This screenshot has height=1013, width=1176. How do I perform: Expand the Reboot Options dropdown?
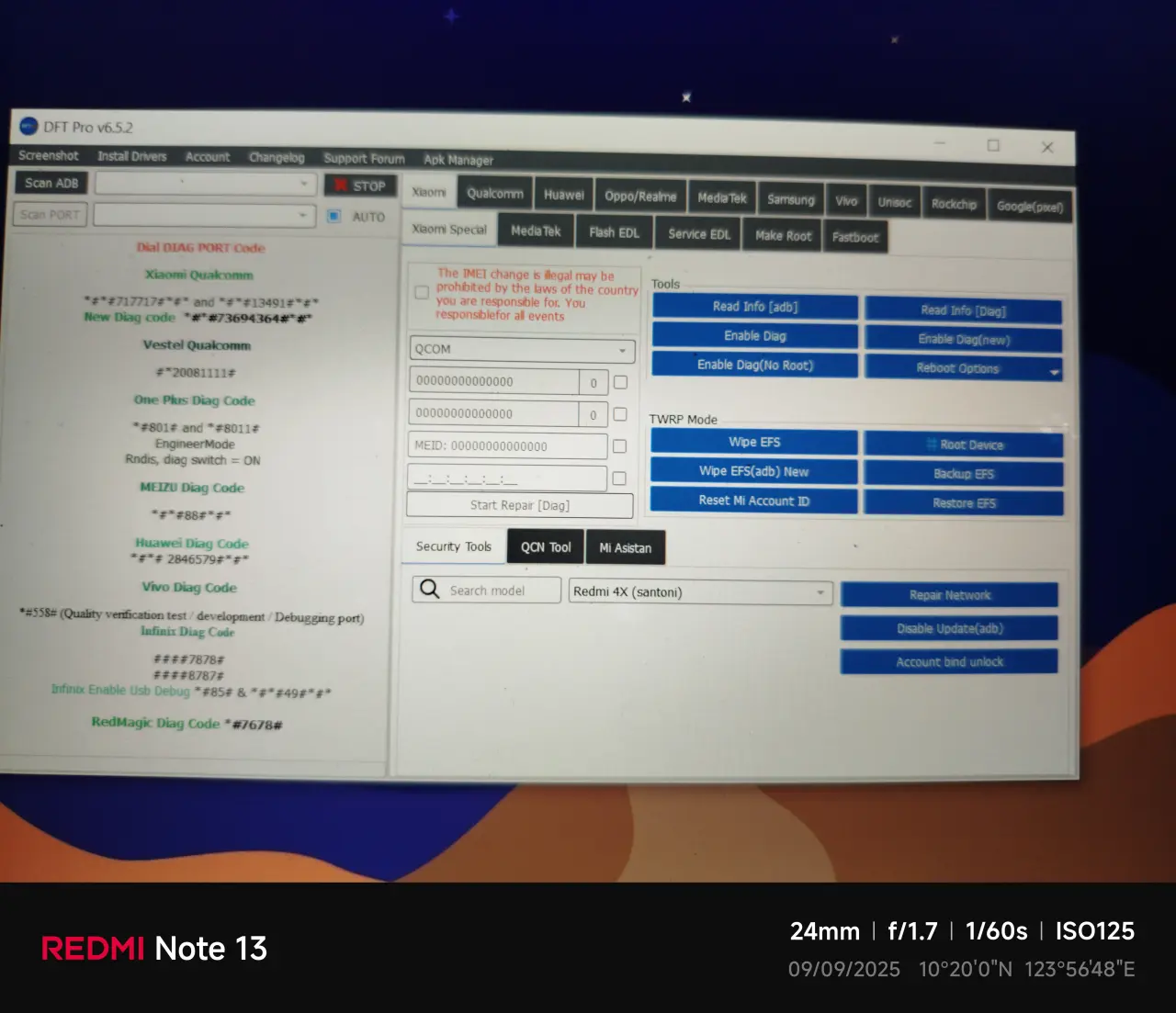point(963,368)
